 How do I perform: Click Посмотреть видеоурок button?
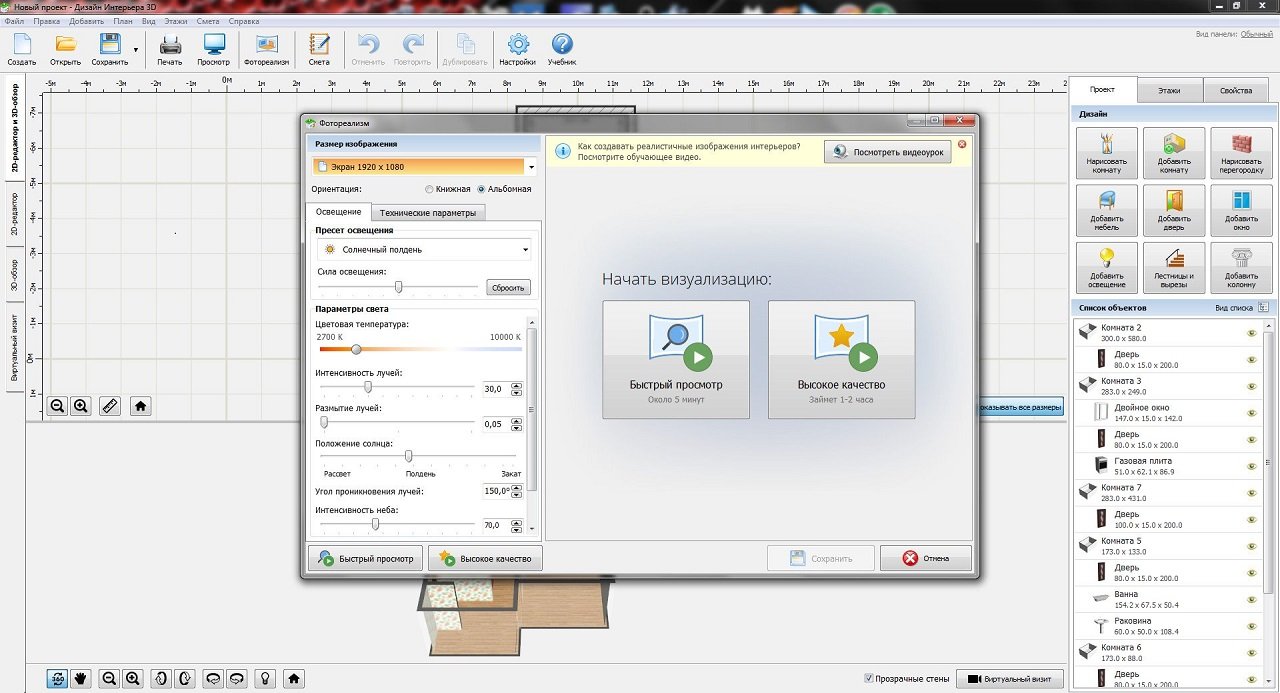[x=887, y=152]
